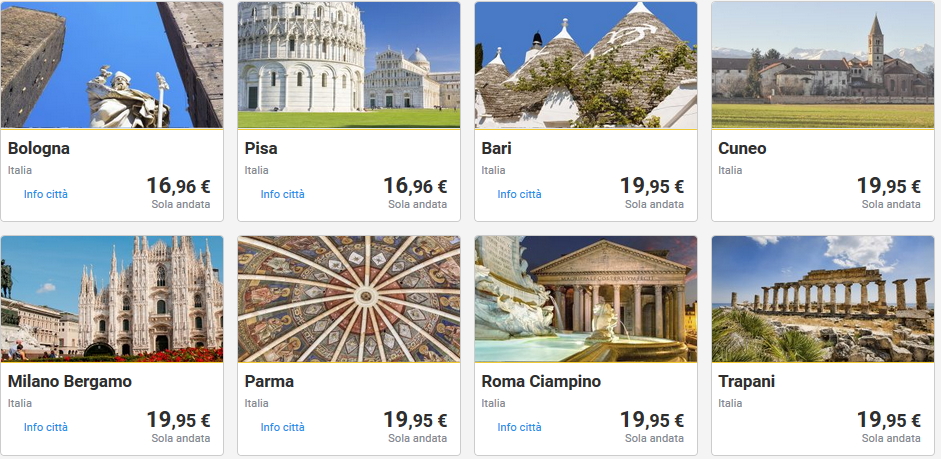Click Info città under Pisa
This screenshot has width=941, height=459.
[283, 194]
